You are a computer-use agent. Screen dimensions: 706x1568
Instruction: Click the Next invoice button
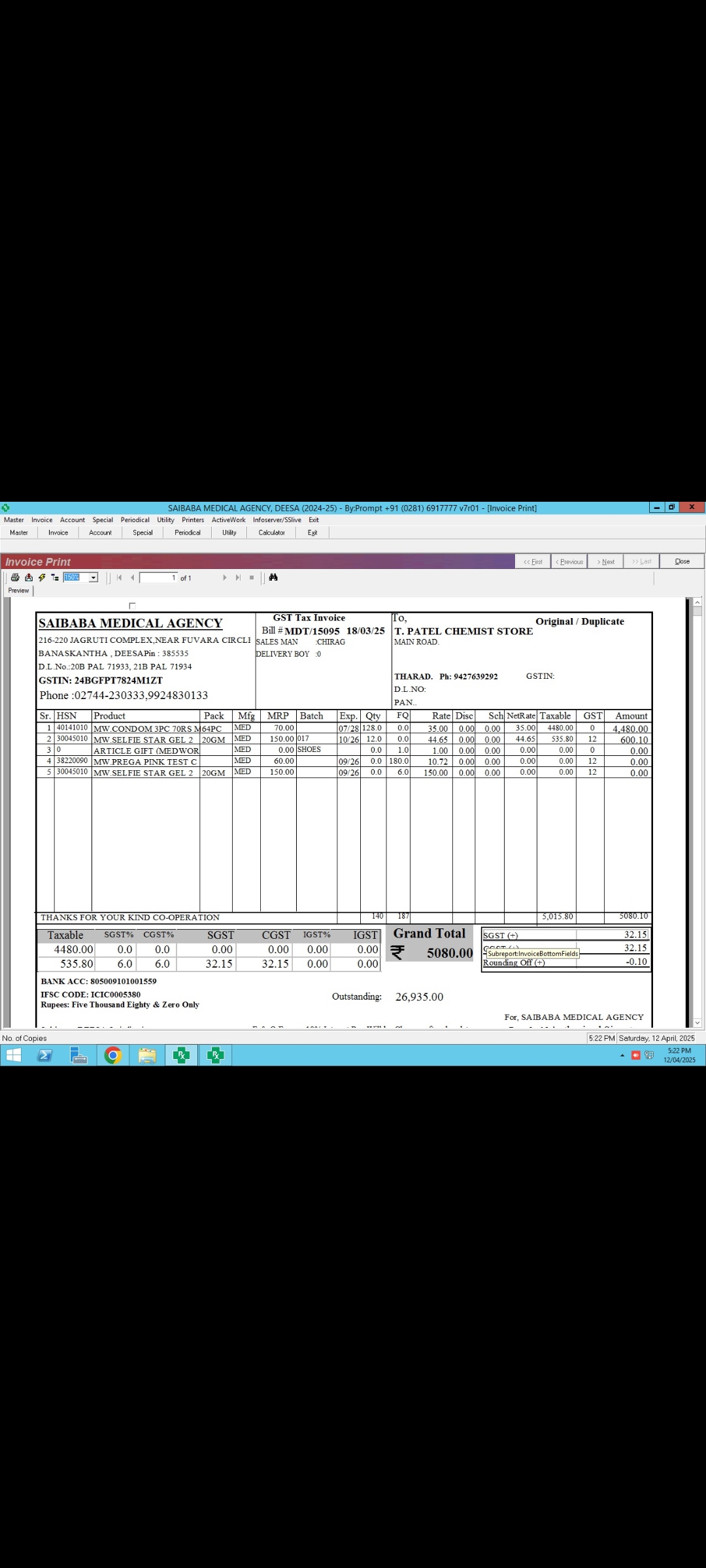(605, 562)
